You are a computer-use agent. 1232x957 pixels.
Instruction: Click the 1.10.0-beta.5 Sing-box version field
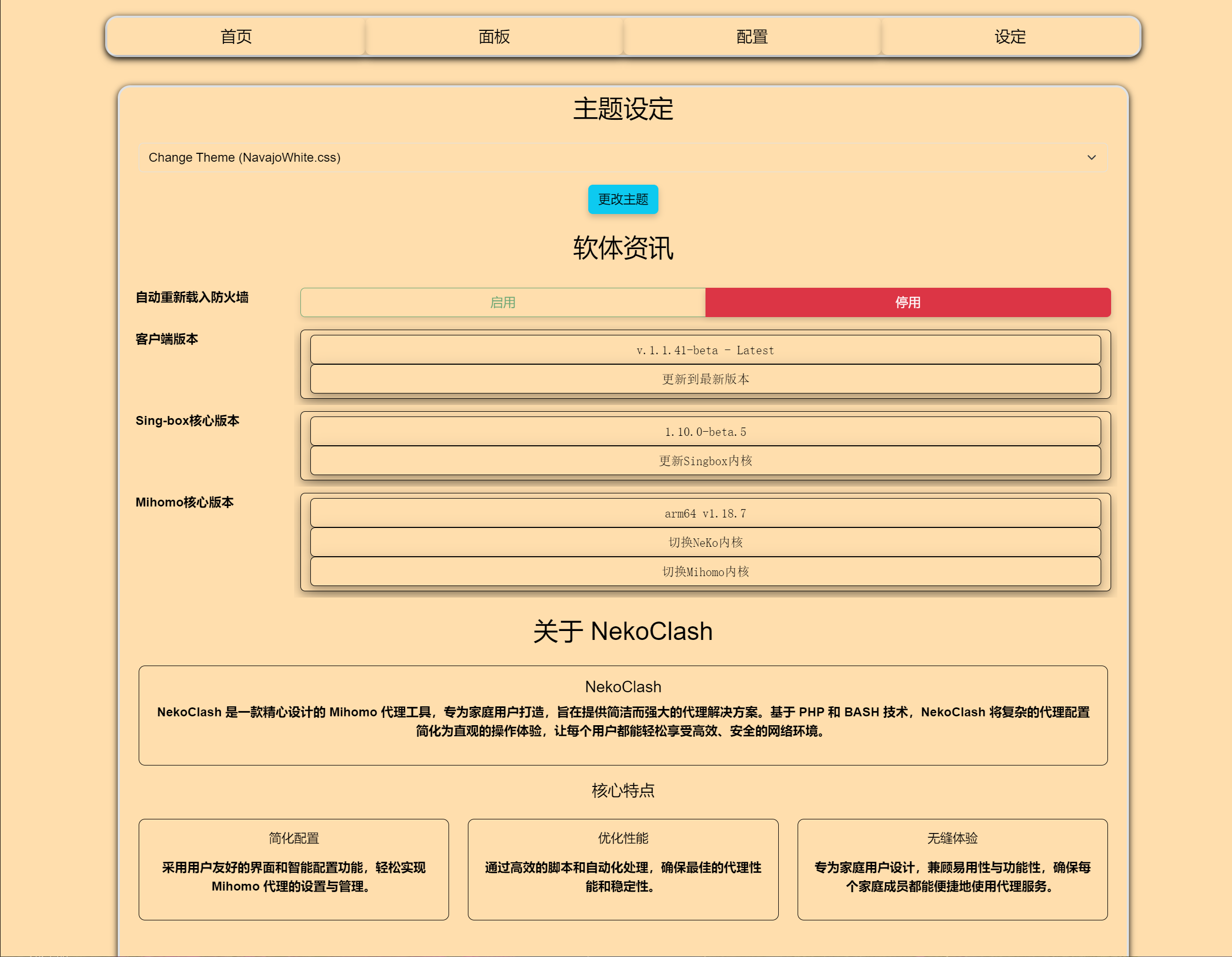tap(705, 432)
